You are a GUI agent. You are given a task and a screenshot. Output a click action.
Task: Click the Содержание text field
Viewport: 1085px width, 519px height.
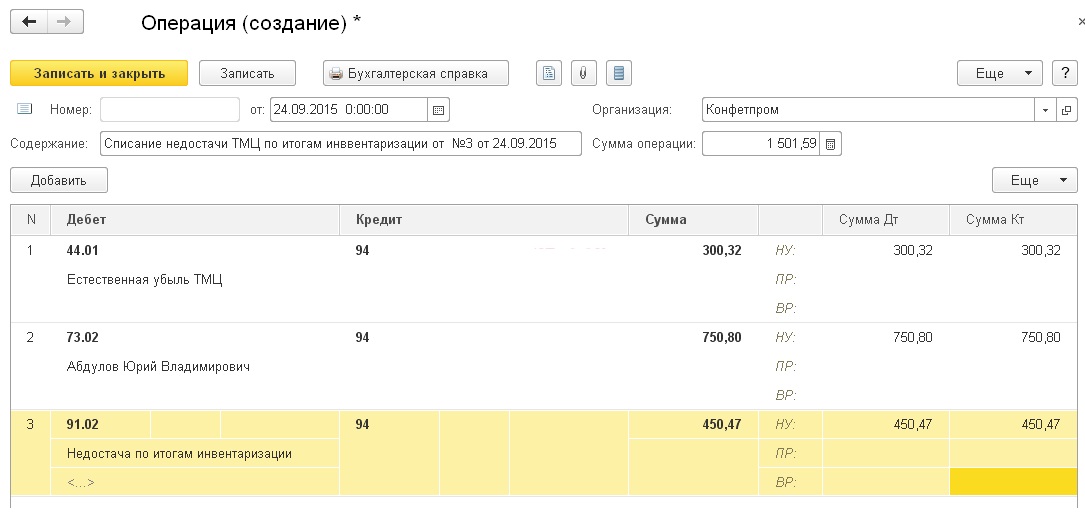(340, 144)
